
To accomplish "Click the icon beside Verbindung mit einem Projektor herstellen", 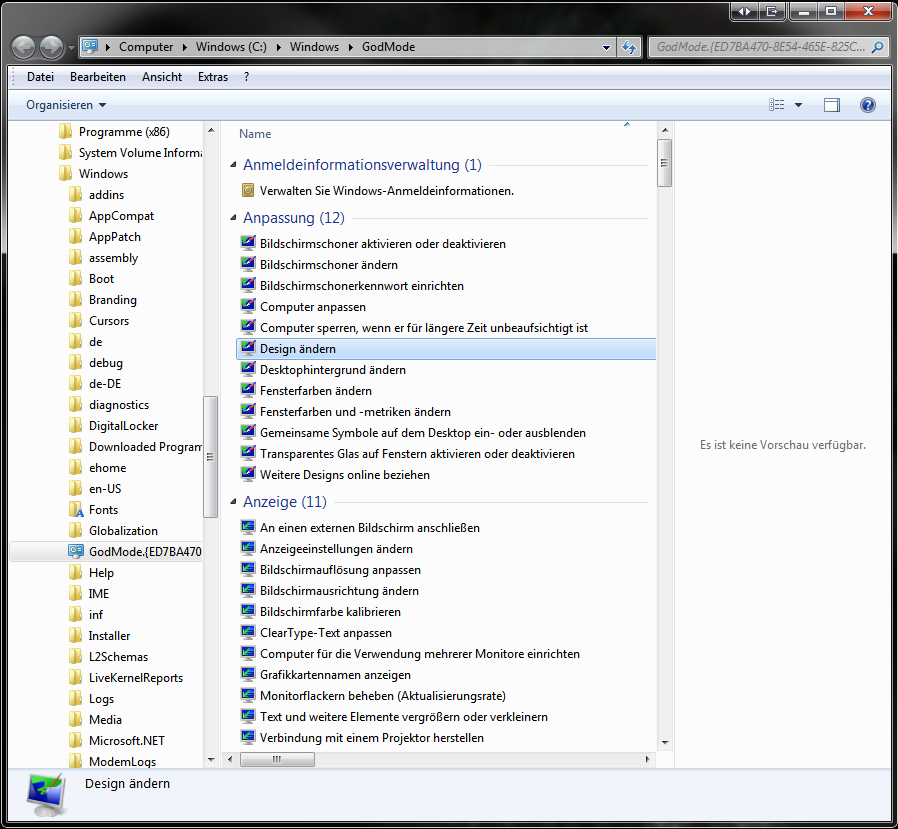I will tap(248, 737).
